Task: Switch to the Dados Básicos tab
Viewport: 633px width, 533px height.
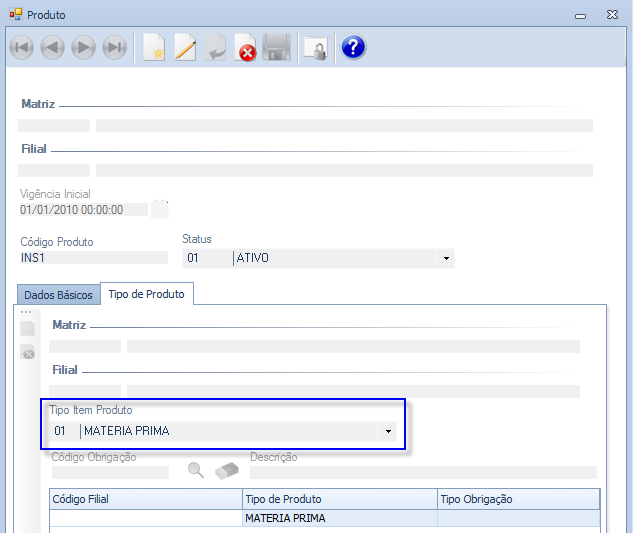Action: [59, 295]
